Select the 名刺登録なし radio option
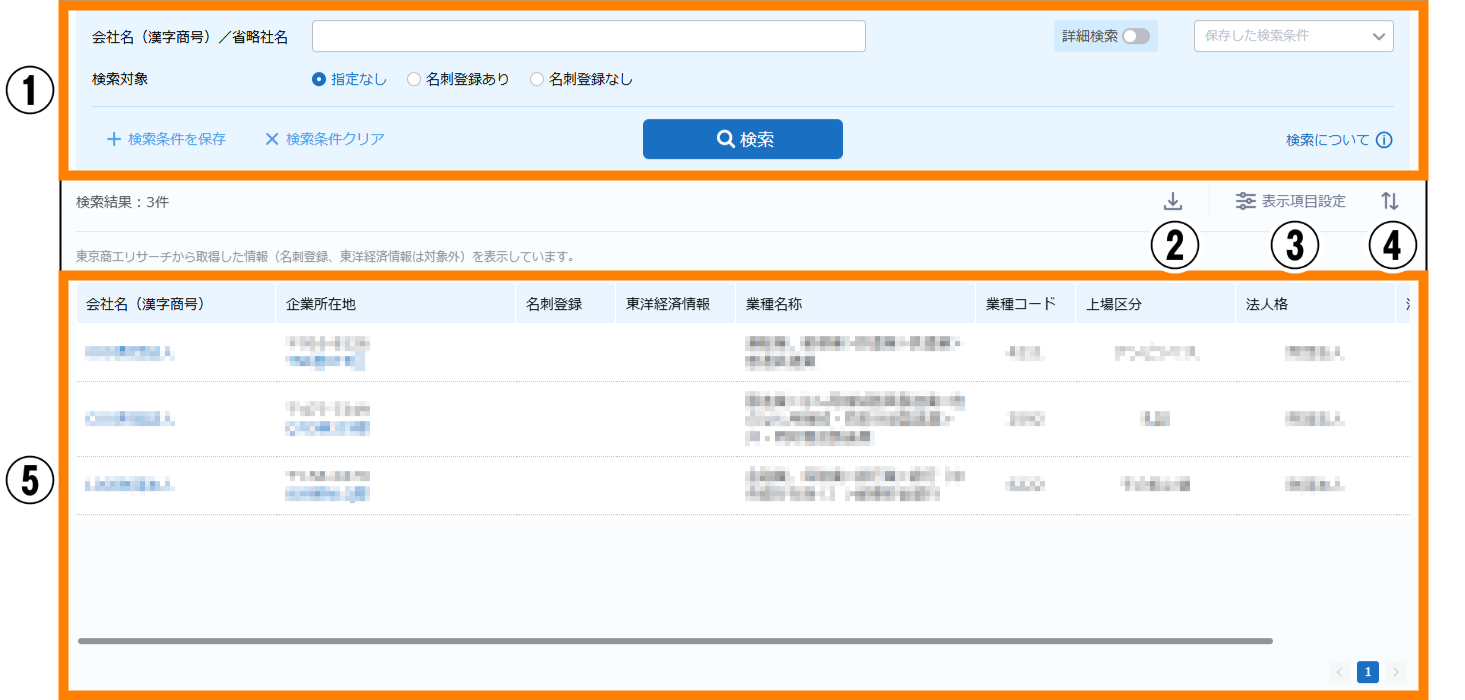This screenshot has height=700, width=1465. pos(537,79)
